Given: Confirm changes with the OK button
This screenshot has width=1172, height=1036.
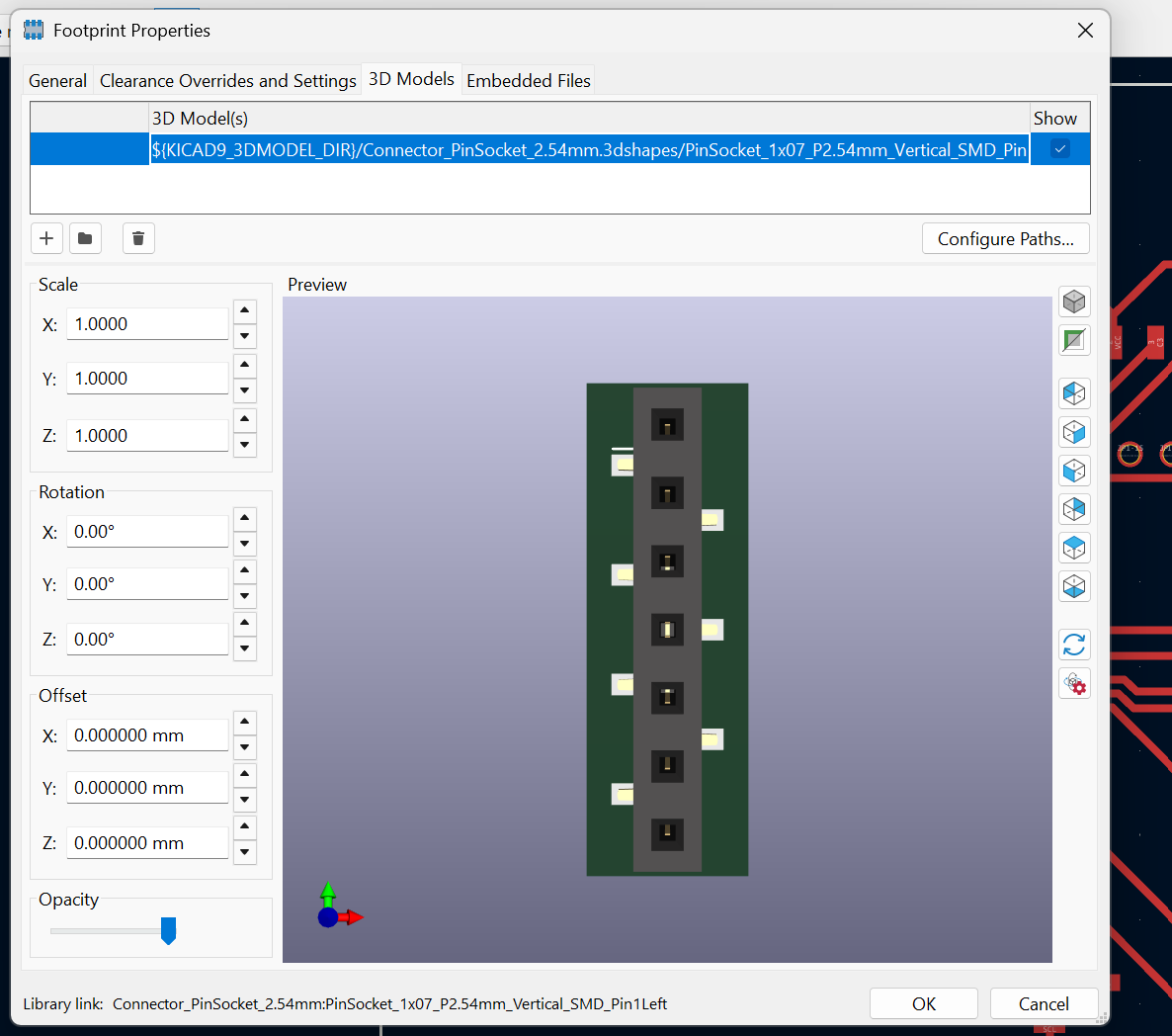Looking at the screenshot, I should 923,1003.
